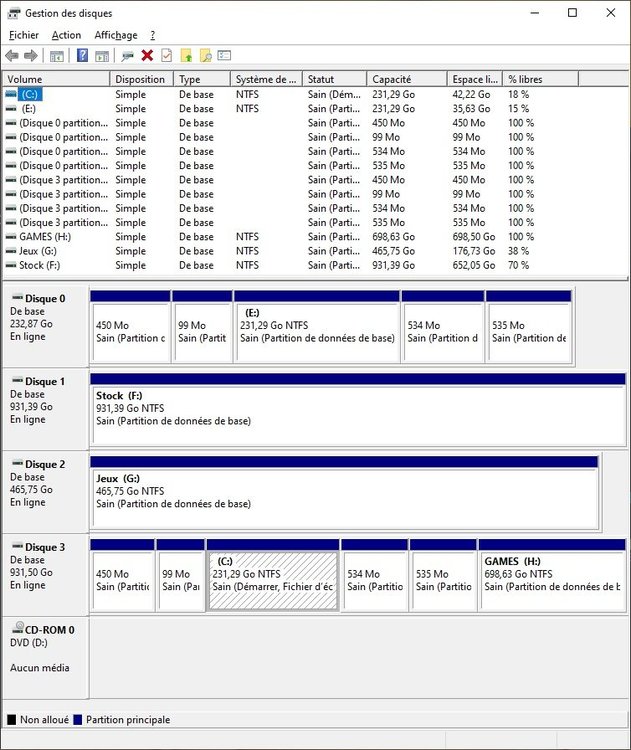Viewport: 631px width, 750px height.
Task: Sort by the Disposition column header
Action: click(x=141, y=79)
